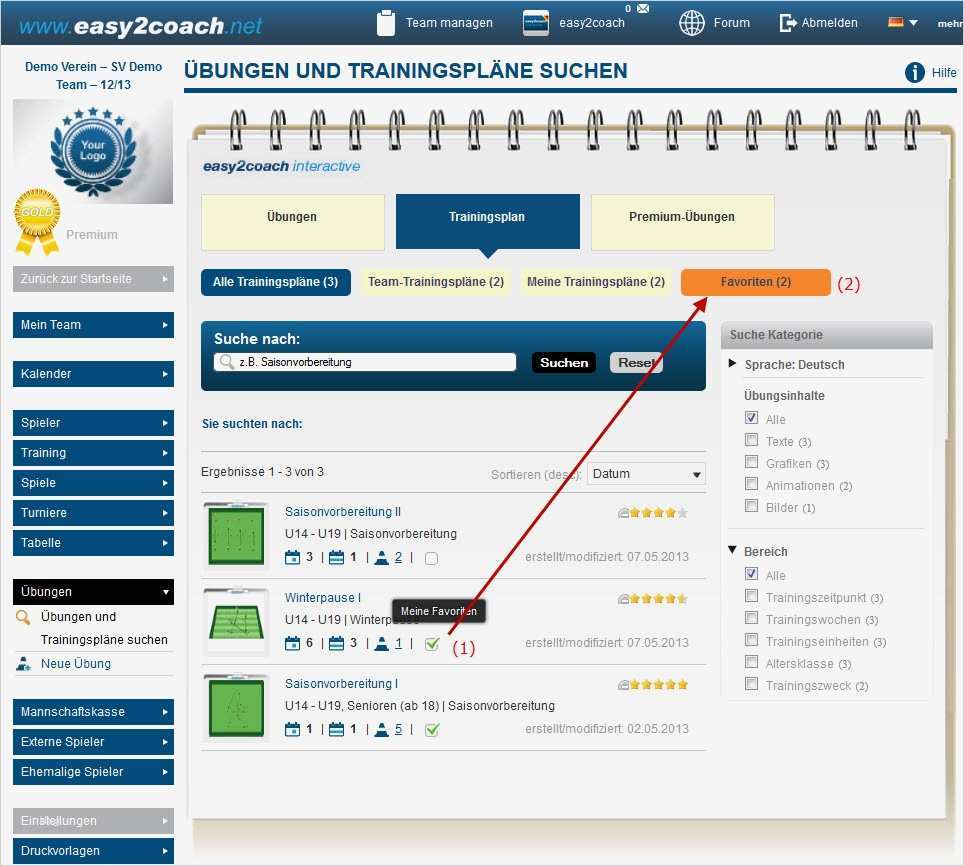
Task: Enable the Grafiken filter checkbox
Action: pyautogui.click(x=751, y=462)
